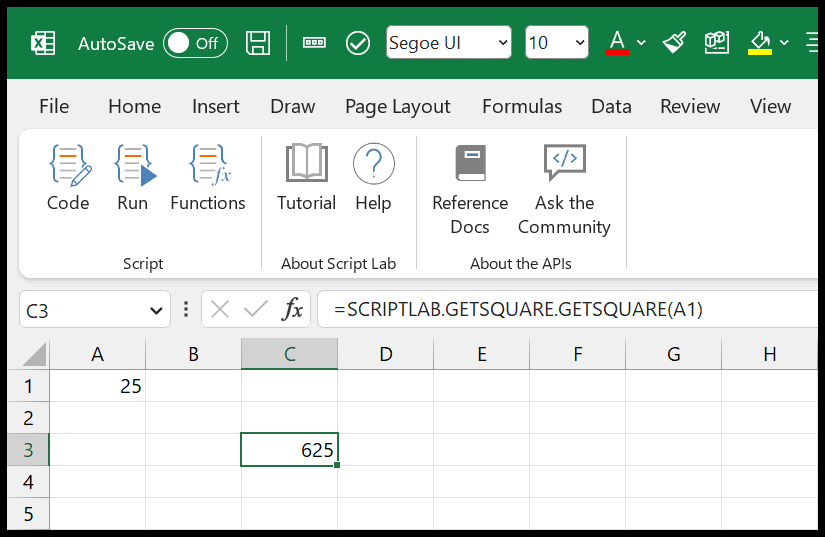Click the Save floppy disk icon

258,43
